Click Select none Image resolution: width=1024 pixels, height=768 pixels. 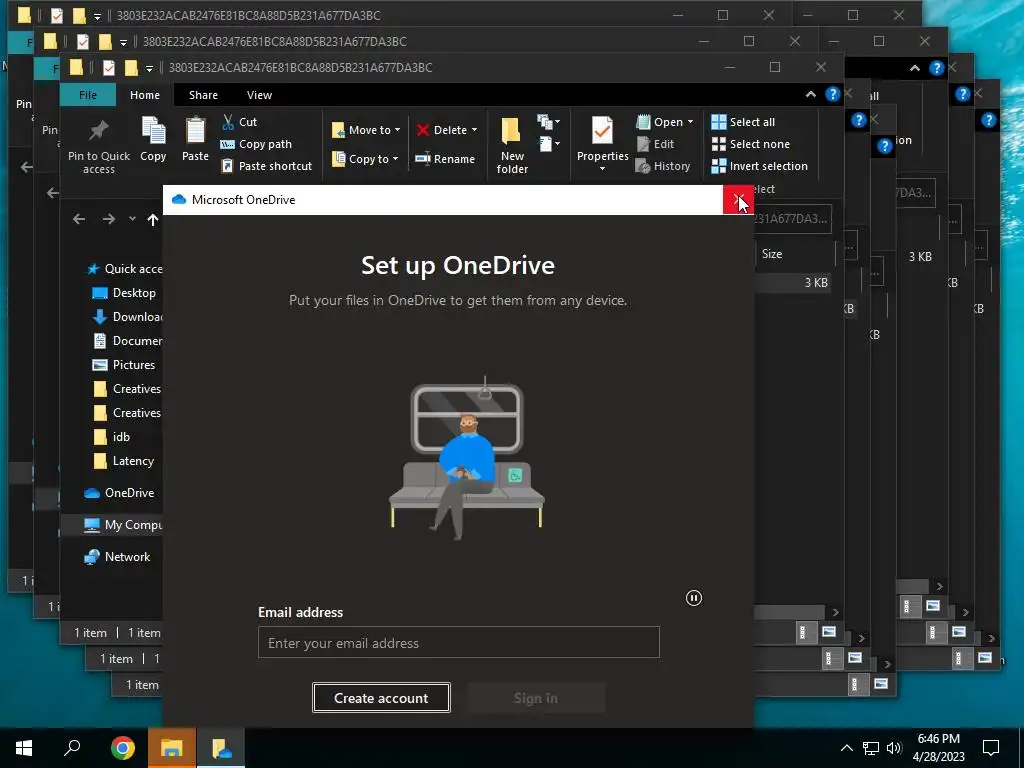(750, 144)
